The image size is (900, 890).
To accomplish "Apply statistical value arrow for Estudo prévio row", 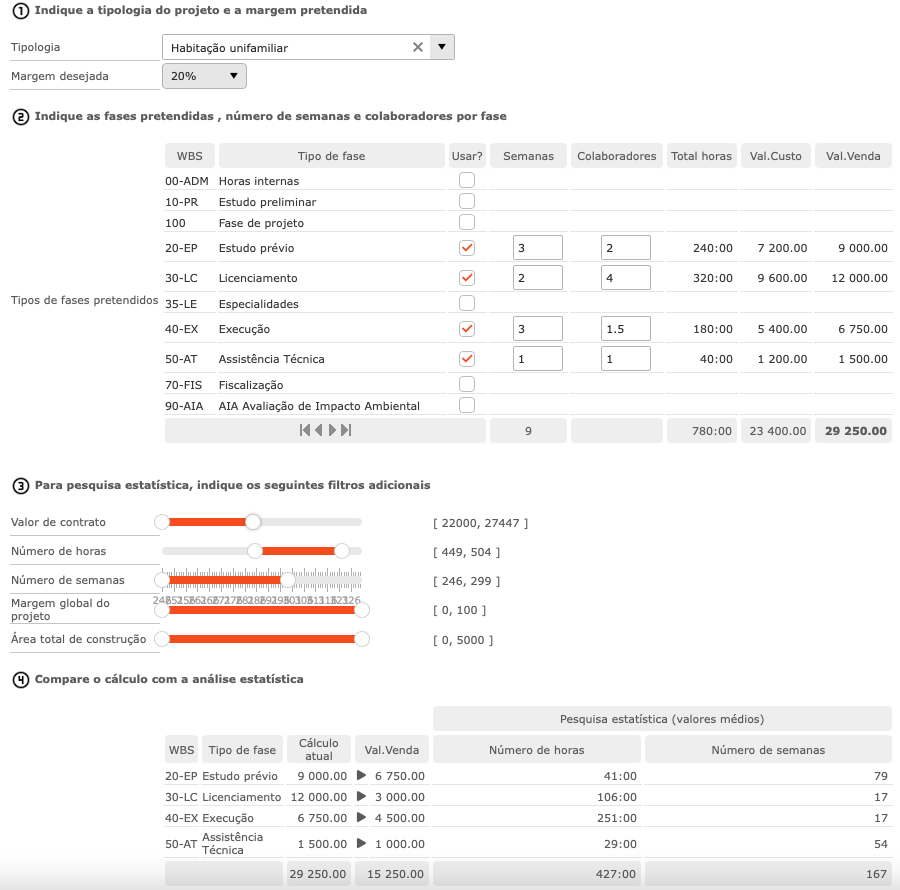I will (x=361, y=775).
